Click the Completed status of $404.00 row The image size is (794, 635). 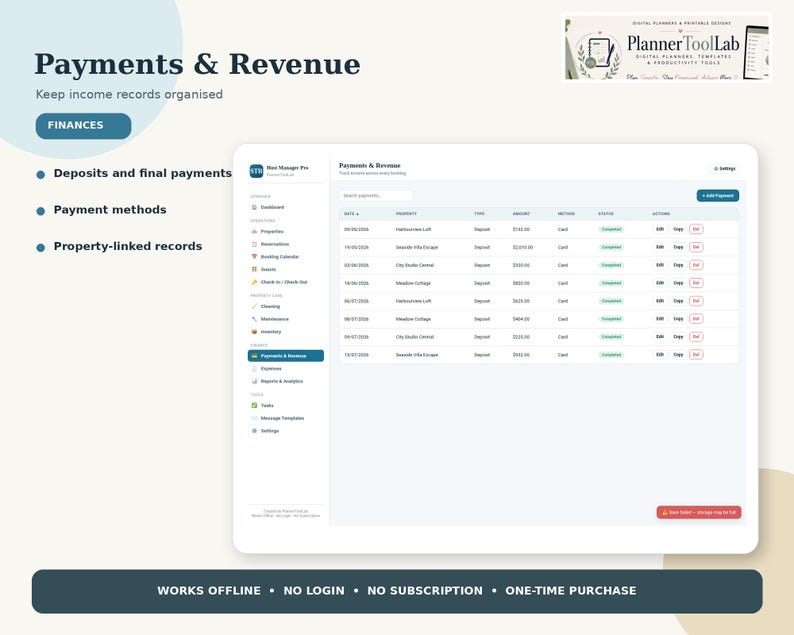pyautogui.click(x=611, y=319)
